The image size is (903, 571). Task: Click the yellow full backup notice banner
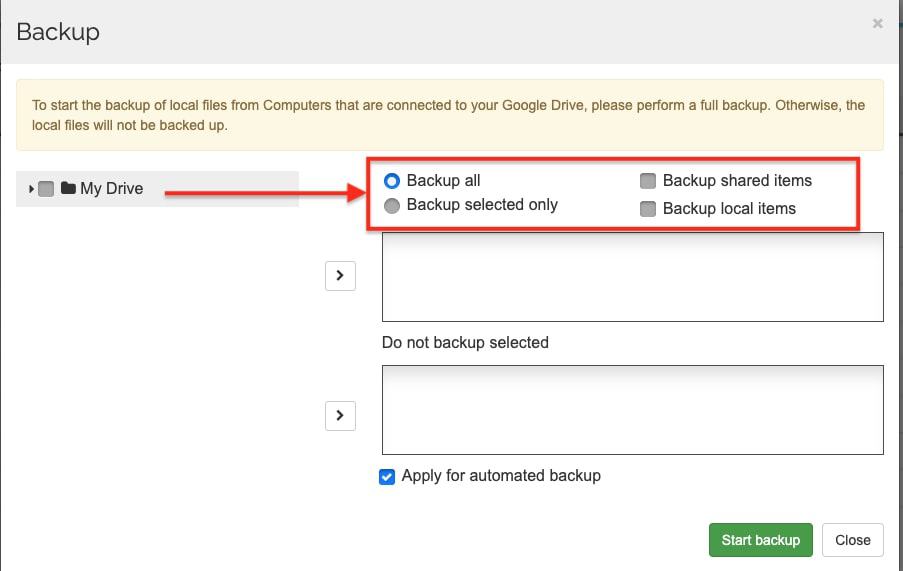(x=449, y=115)
